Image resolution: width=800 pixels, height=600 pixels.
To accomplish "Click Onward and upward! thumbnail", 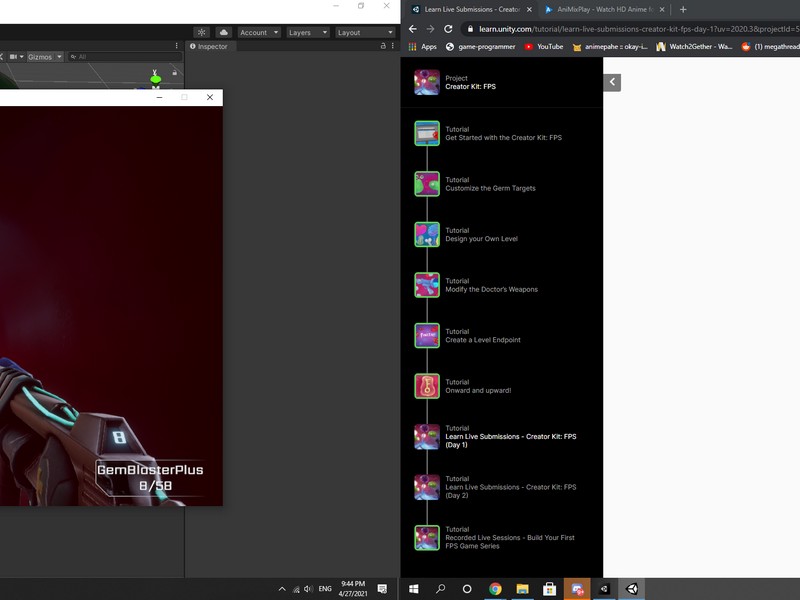I will 427,386.
